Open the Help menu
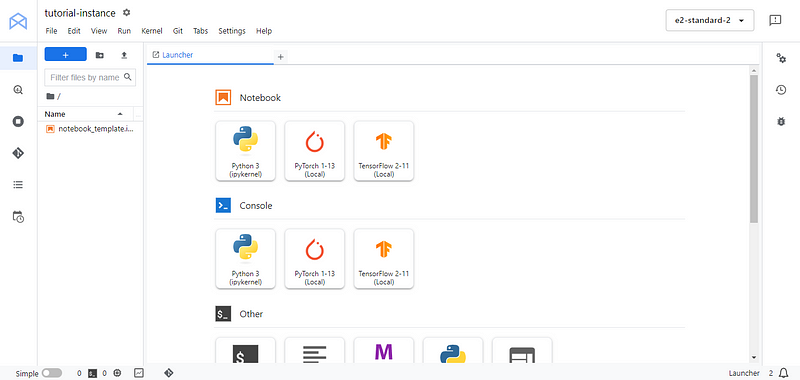Screen dimensions: 800x380 pyautogui.click(x=264, y=31)
